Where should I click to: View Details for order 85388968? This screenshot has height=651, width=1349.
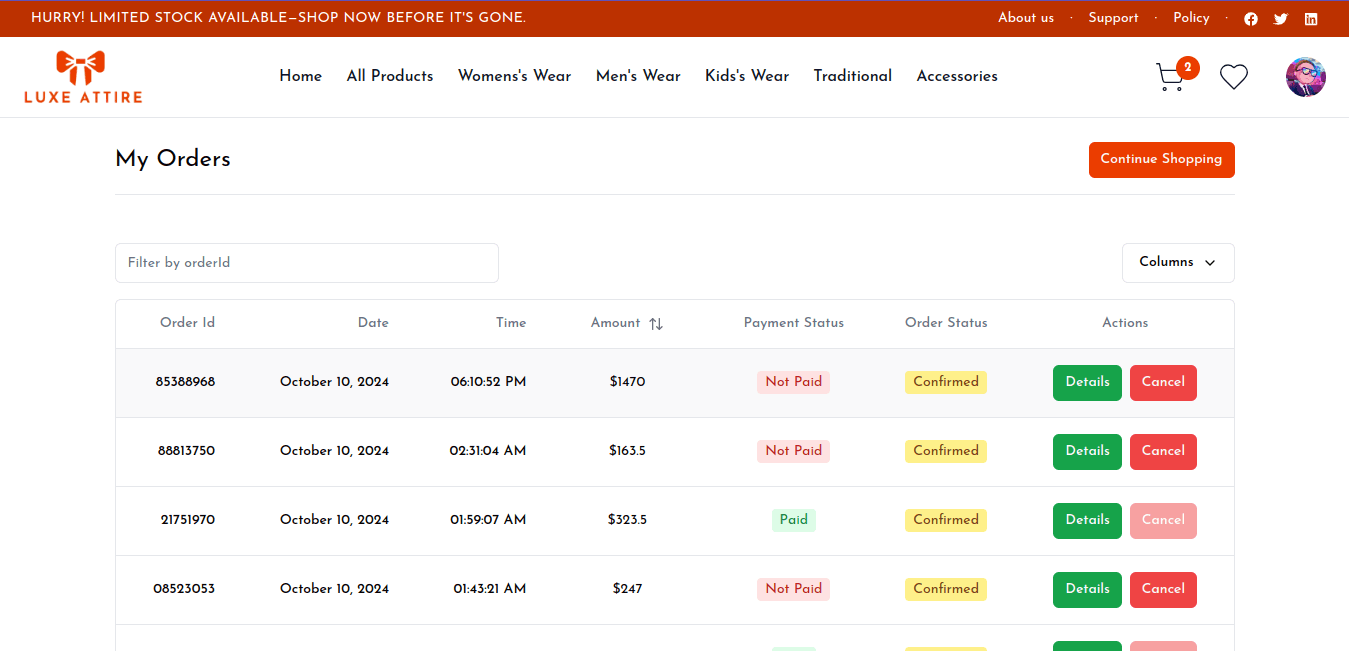pos(1087,383)
